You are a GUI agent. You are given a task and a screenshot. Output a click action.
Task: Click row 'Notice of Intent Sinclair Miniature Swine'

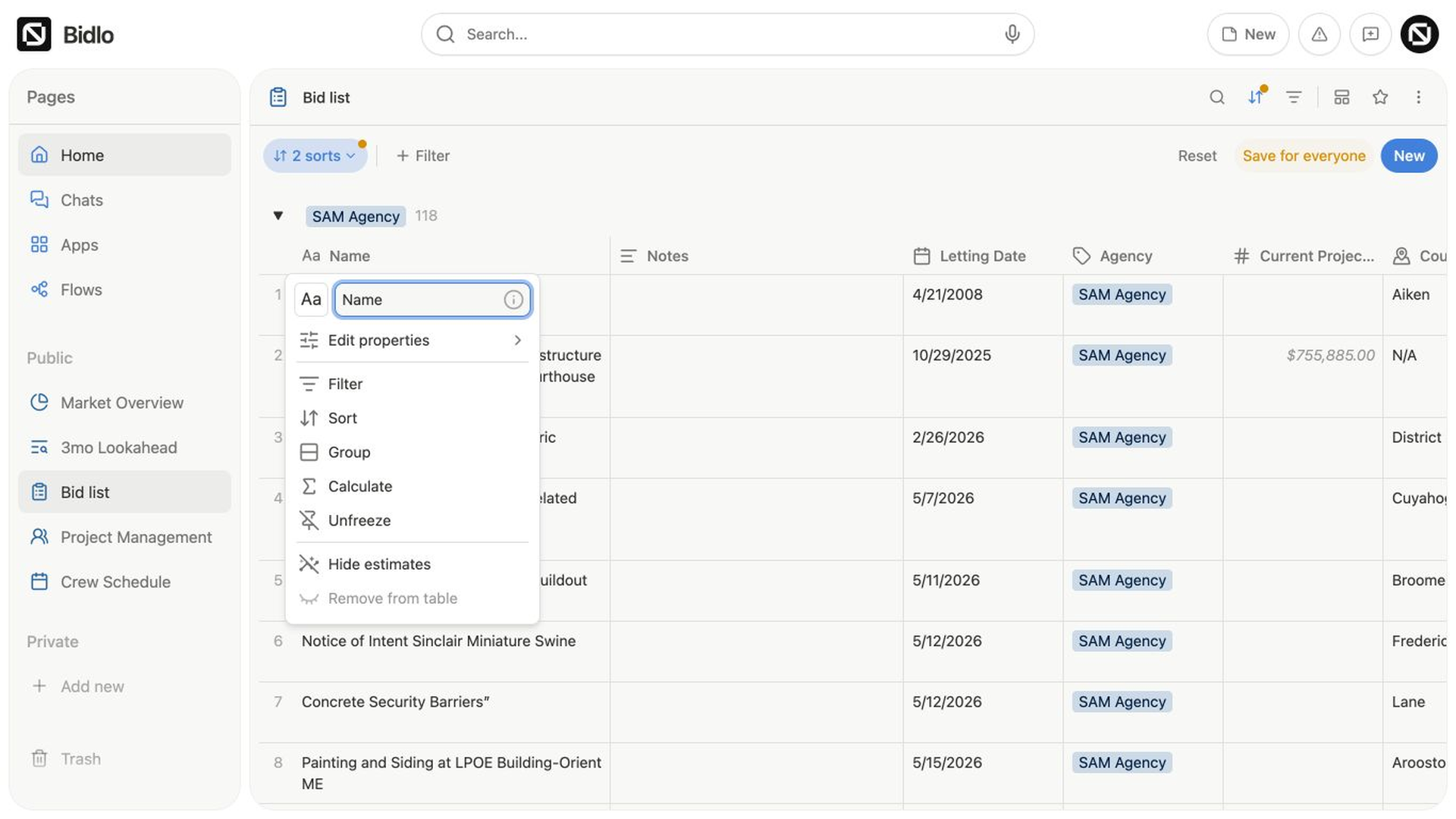438,641
